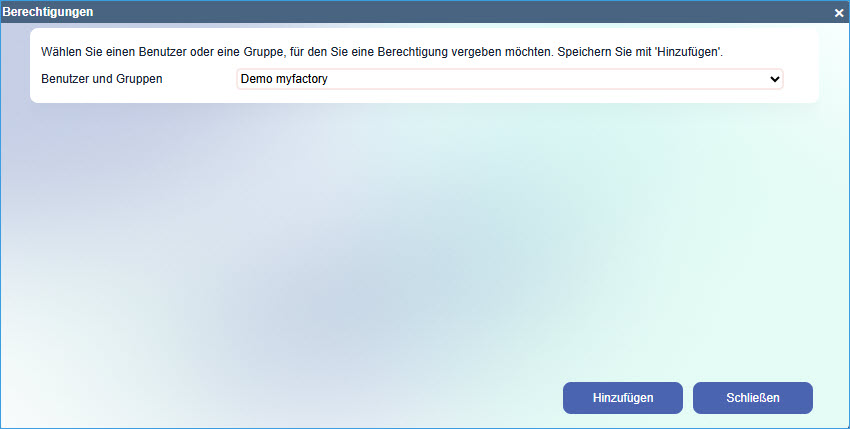Close the Berechtigungen dialog with X
This screenshot has height=429, width=850.
(839, 13)
